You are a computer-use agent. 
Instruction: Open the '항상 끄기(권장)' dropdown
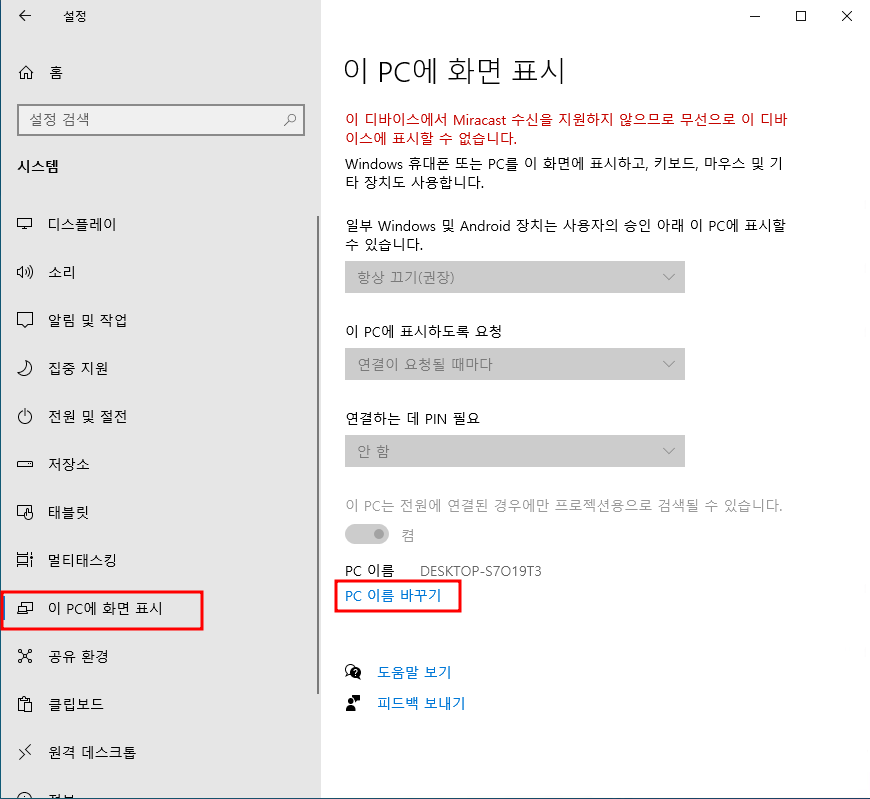click(x=514, y=277)
